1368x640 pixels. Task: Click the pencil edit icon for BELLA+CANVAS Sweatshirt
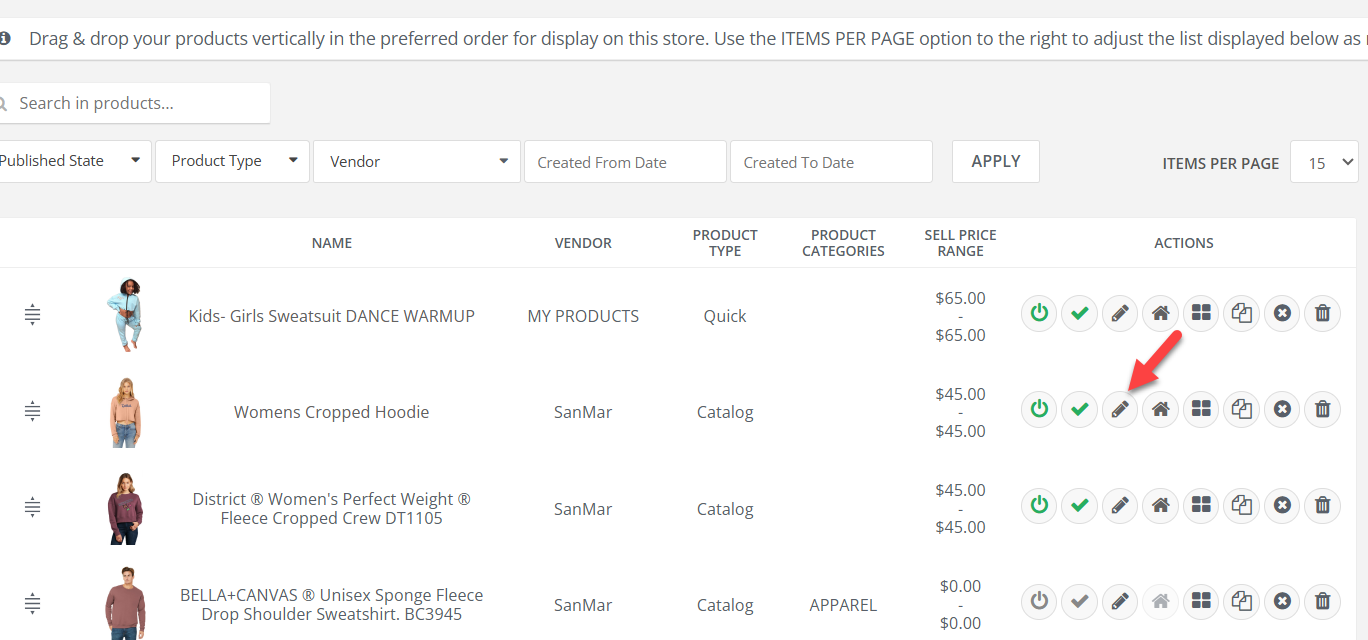pos(1120,601)
